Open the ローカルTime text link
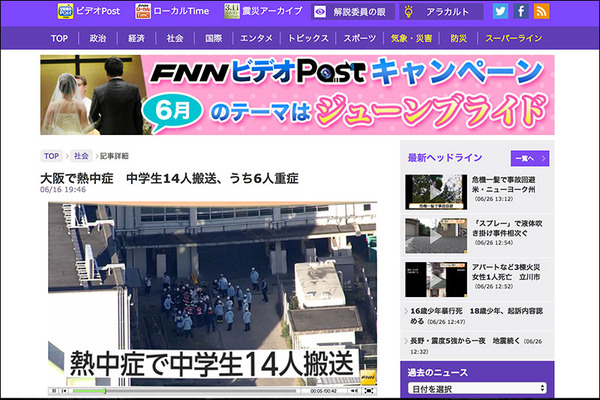This screenshot has height=400, width=600. pyautogui.click(x=181, y=11)
